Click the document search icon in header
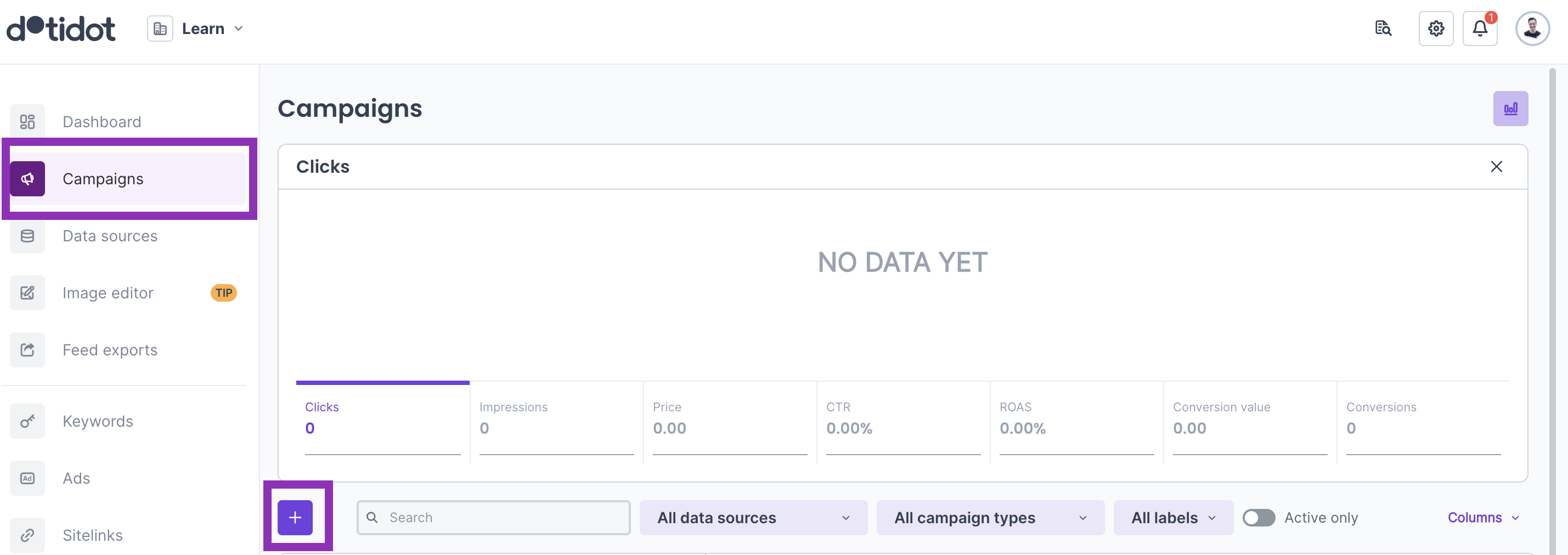This screenshot has width=1568, height=555. [1383, 29]
